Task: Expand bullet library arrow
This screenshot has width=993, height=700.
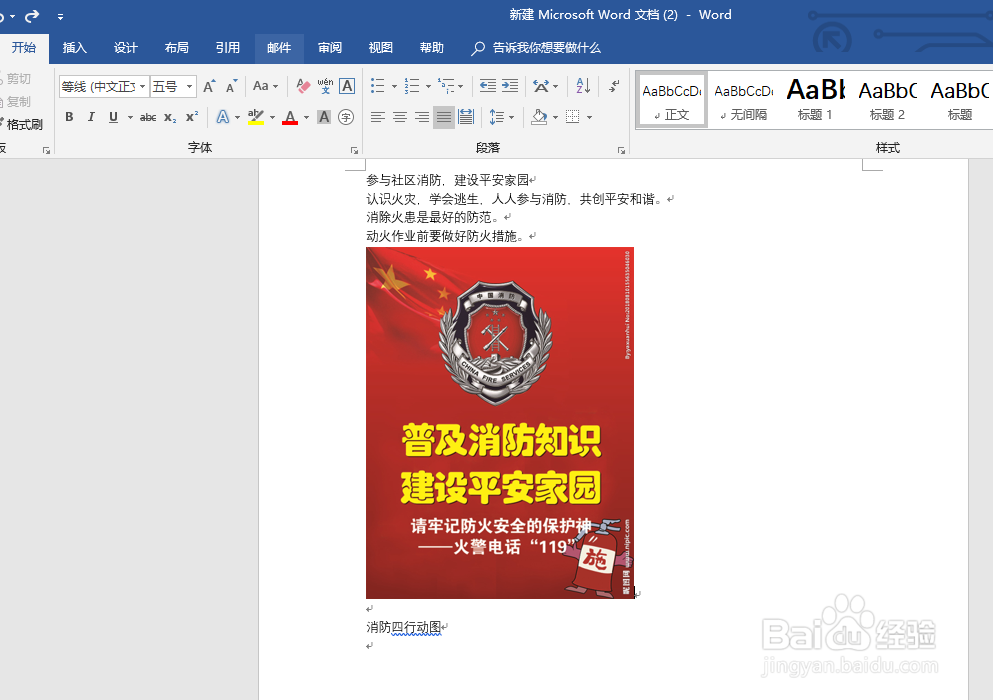Action: coord(394,86)
